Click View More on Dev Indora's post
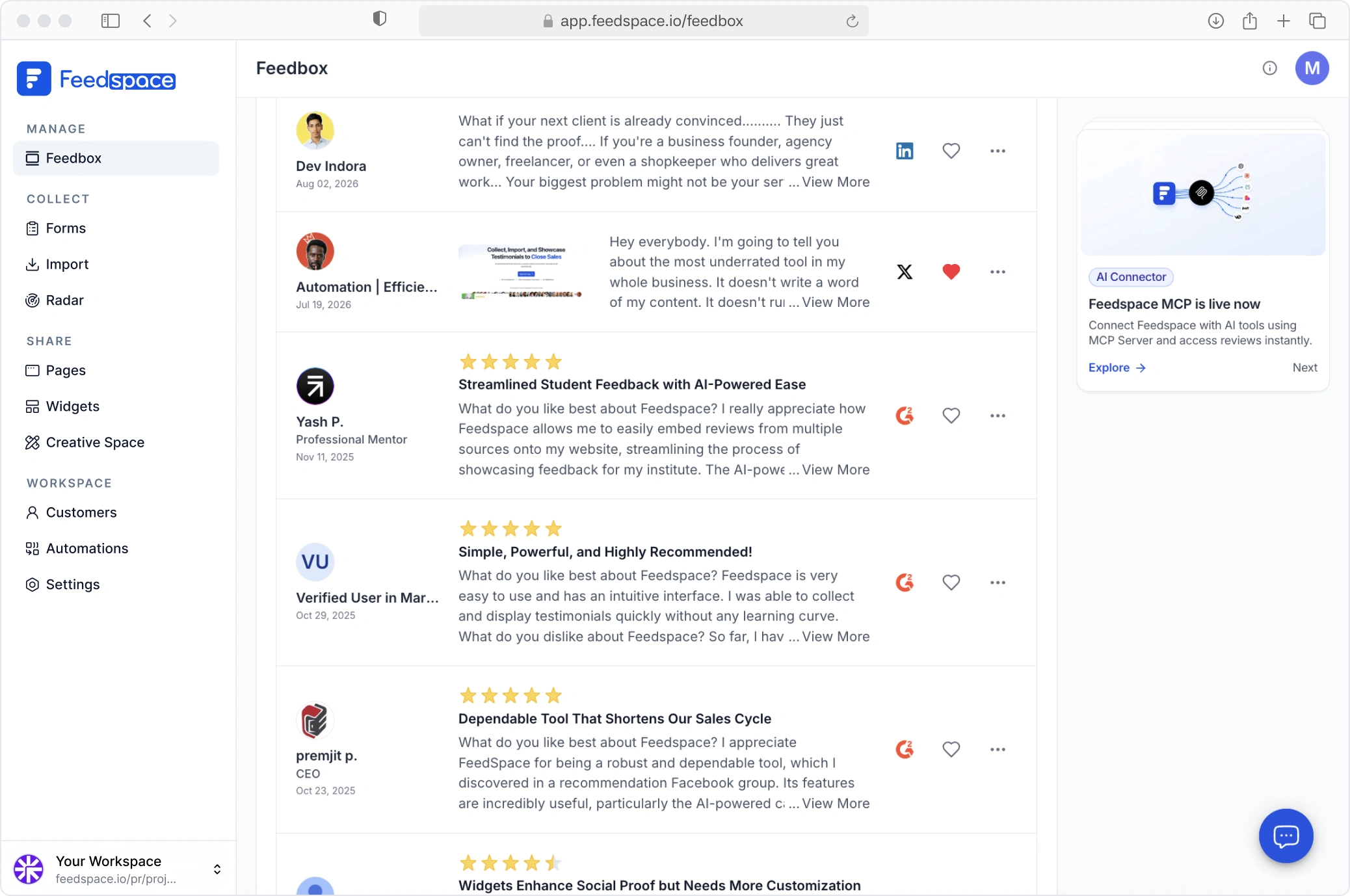 (835, 182)
